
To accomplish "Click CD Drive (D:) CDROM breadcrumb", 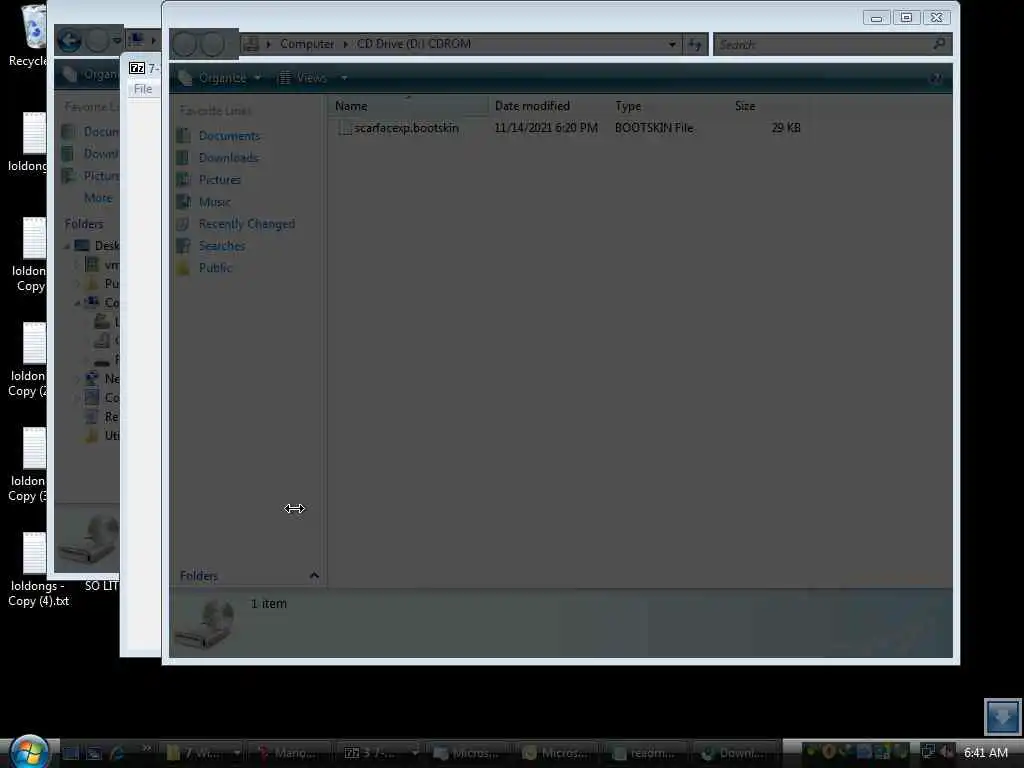I will point(413,44).
